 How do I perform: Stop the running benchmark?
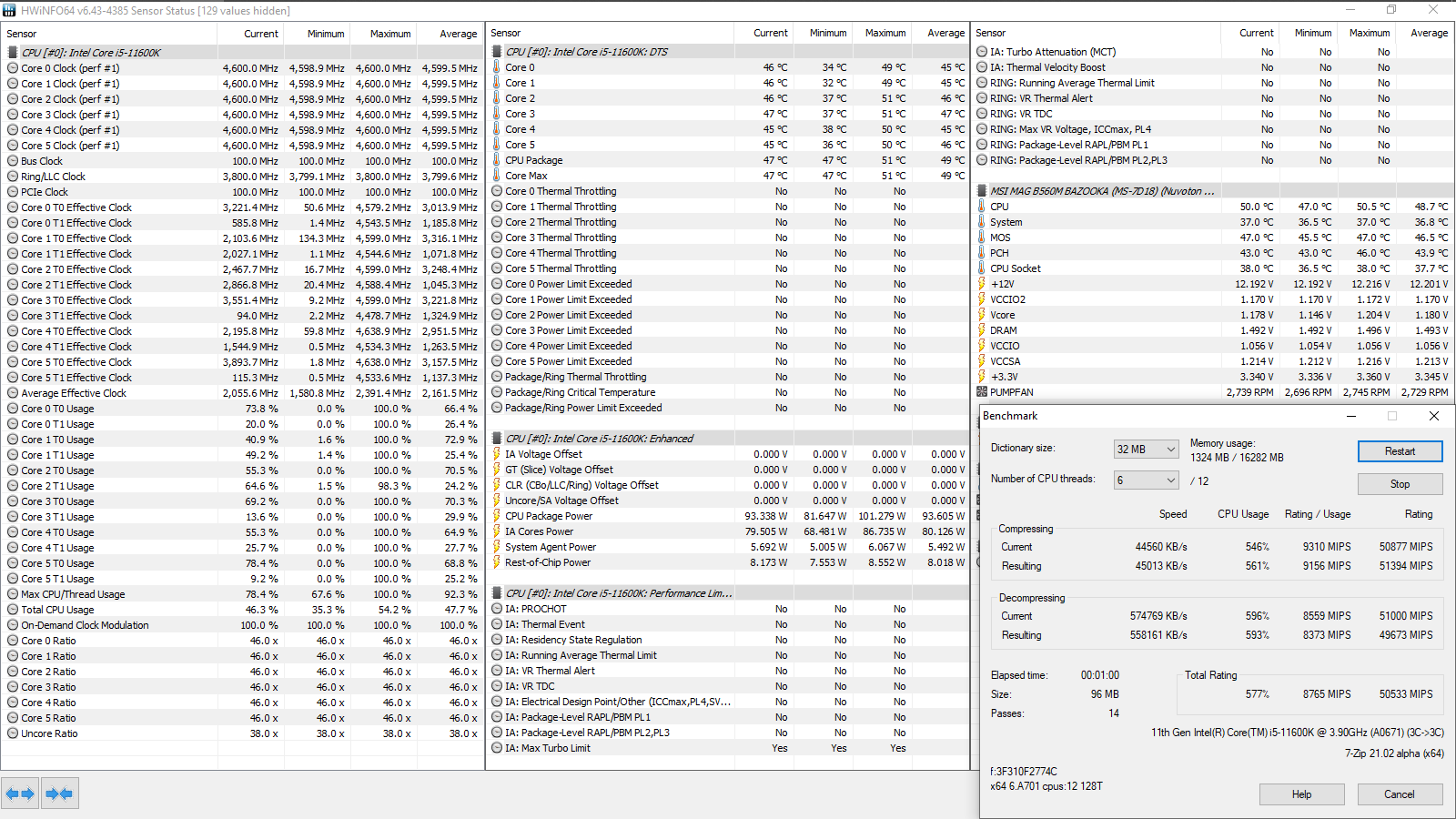[x=1400, y=484]
